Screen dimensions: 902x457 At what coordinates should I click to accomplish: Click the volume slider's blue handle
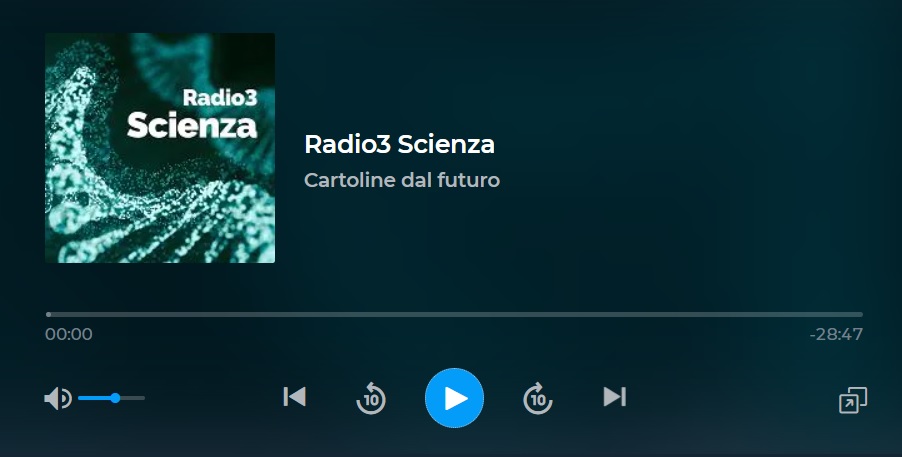click(115, 398)
